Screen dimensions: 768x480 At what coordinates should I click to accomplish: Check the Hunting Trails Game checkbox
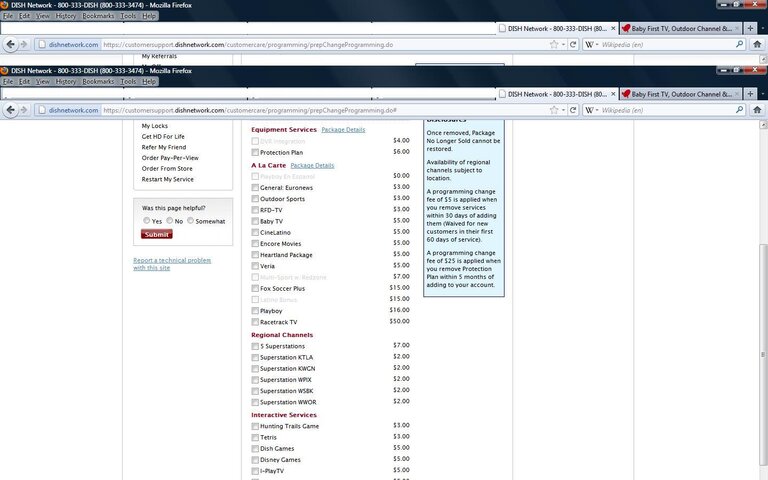[x=255, y=426]
